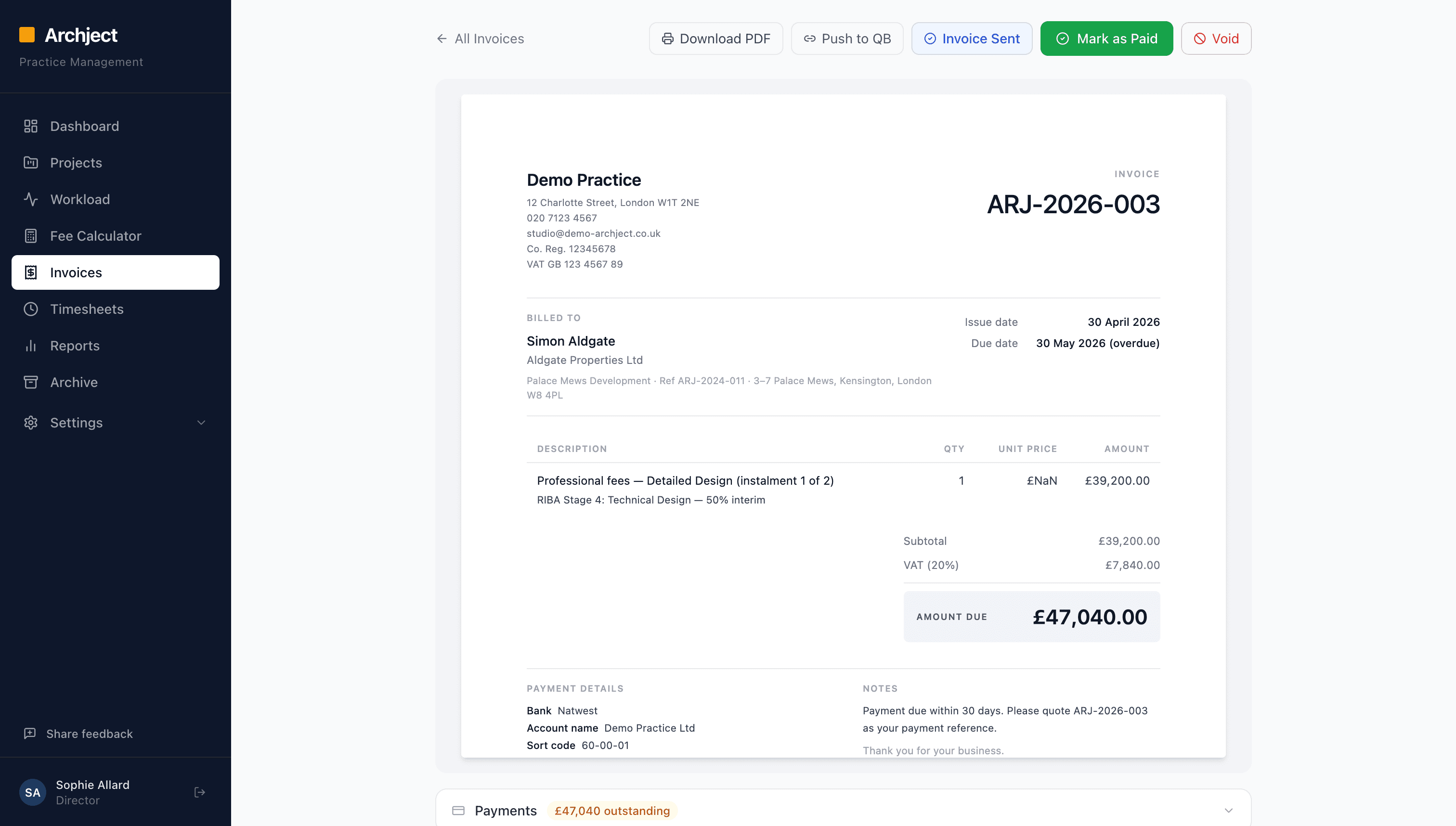This screenshot has height=826, width=1456.
Task: Click the 30 May 2026 (overdue) date
Action: [x=1097, y=343]
